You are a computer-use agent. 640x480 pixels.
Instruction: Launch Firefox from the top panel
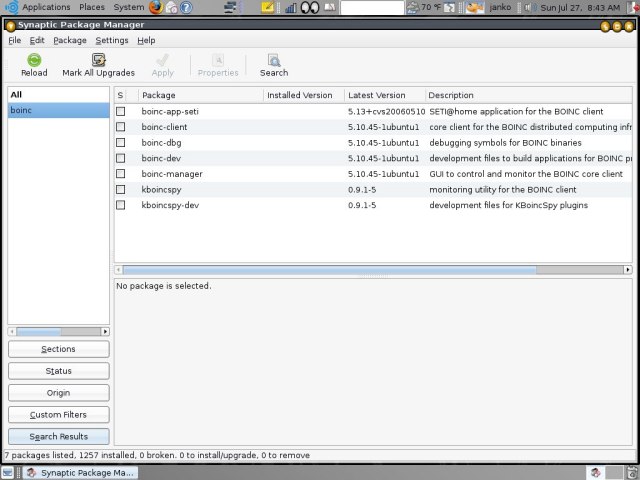point(156,7)
